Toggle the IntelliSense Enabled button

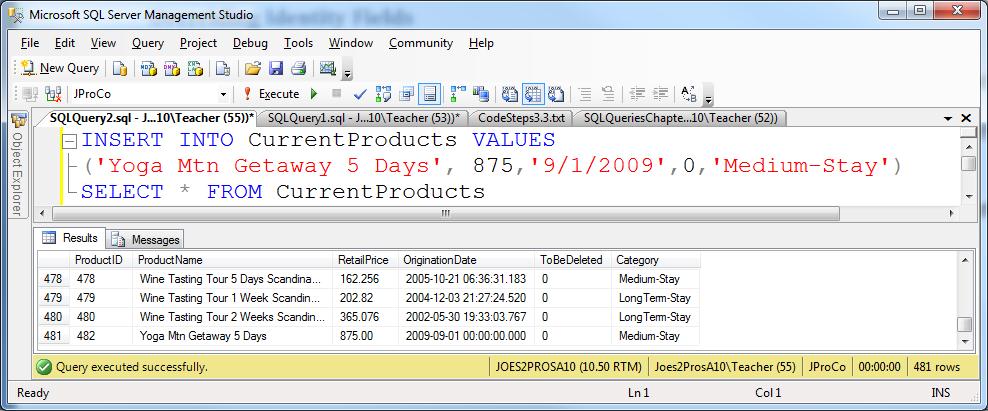click(x=430, y=94)
